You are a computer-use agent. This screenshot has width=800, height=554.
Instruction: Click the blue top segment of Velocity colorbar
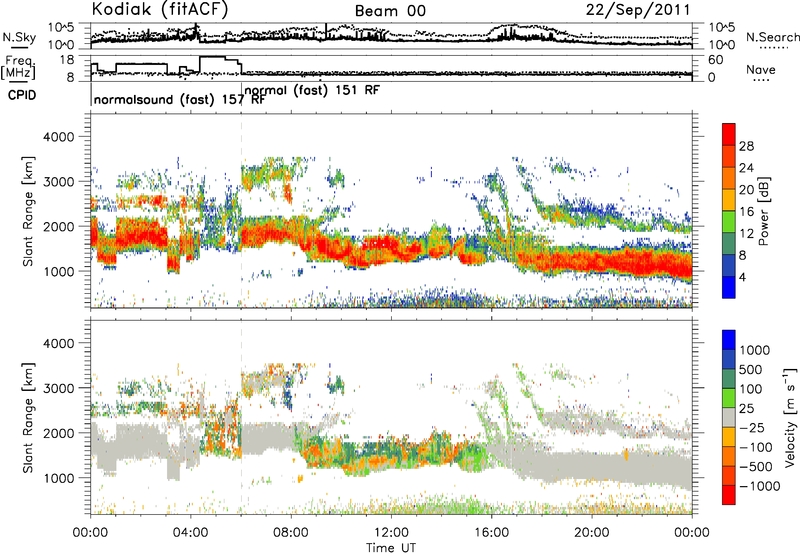click(729, 340)
